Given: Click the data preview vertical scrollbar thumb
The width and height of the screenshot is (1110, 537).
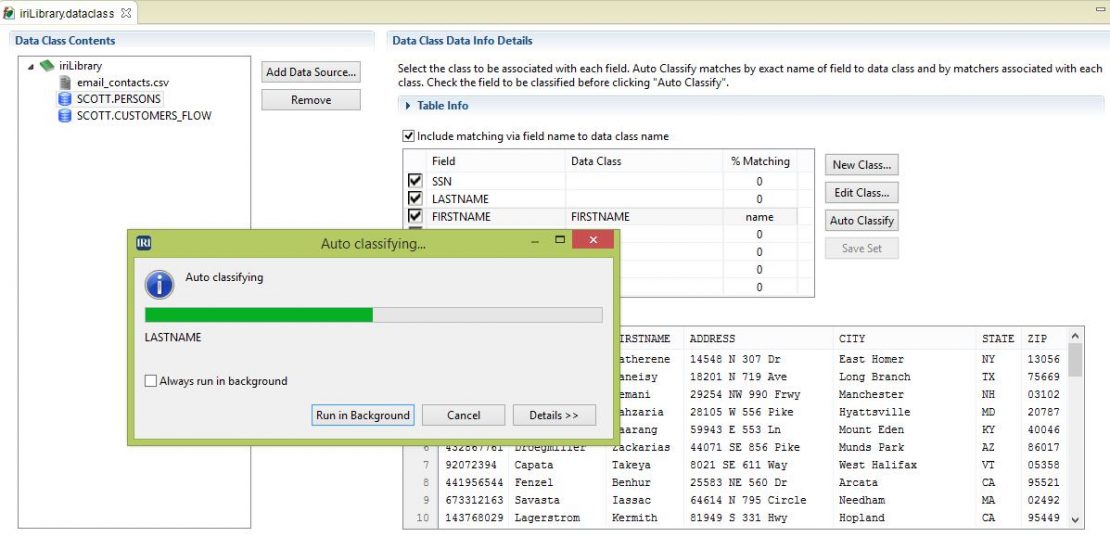Looking at the screenshot, I should pos(1075,359).
